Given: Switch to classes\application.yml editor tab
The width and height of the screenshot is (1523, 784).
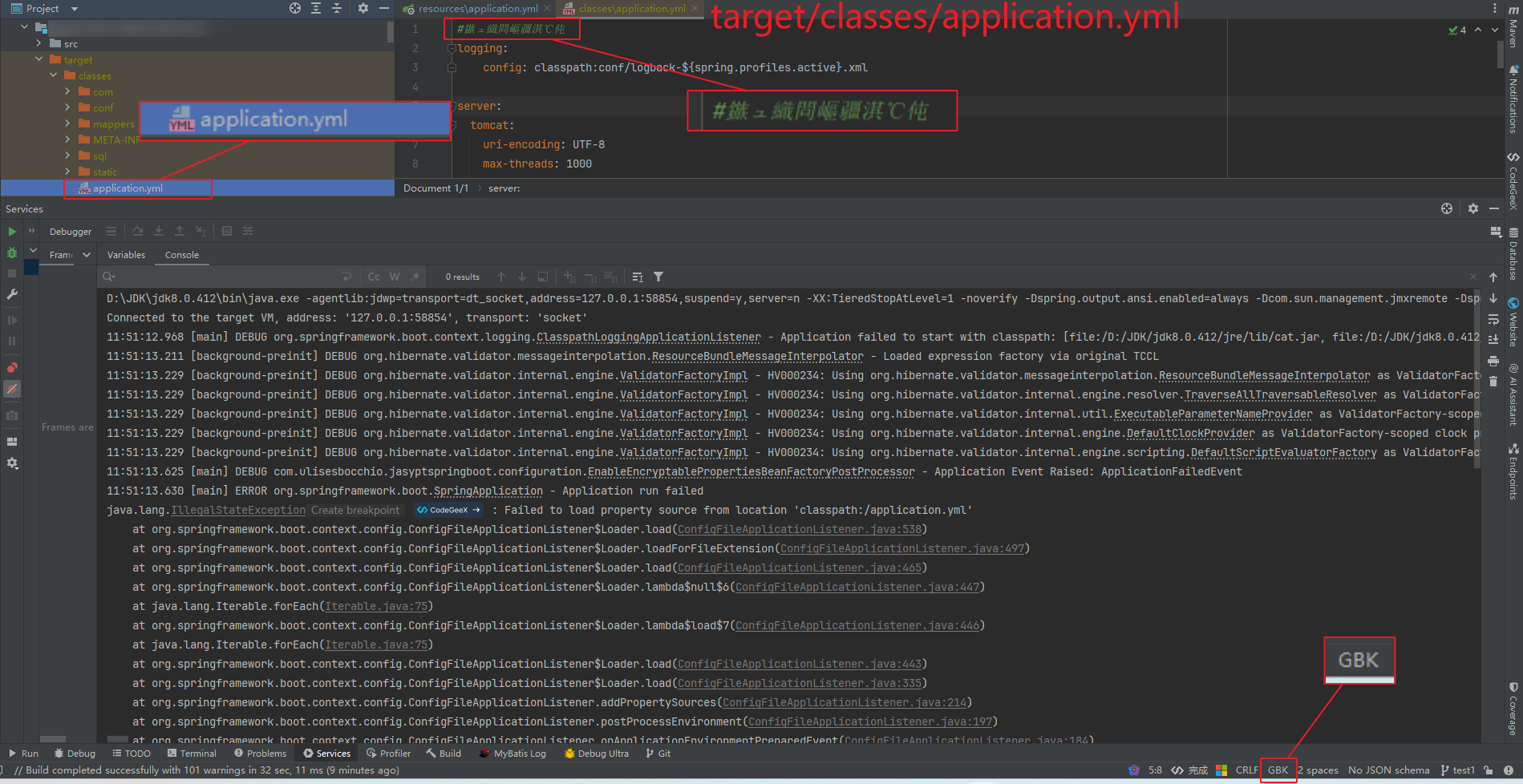Looking at the screenshot, I should pos(631,9).
